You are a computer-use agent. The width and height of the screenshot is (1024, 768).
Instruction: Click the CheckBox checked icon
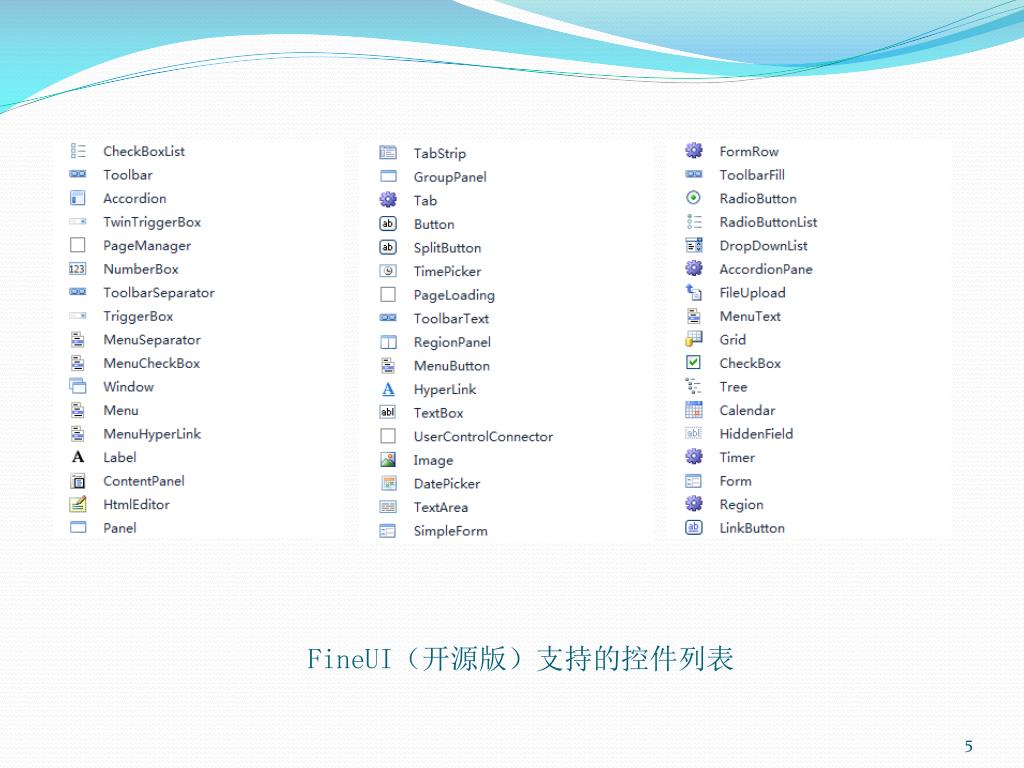[694, 362]
